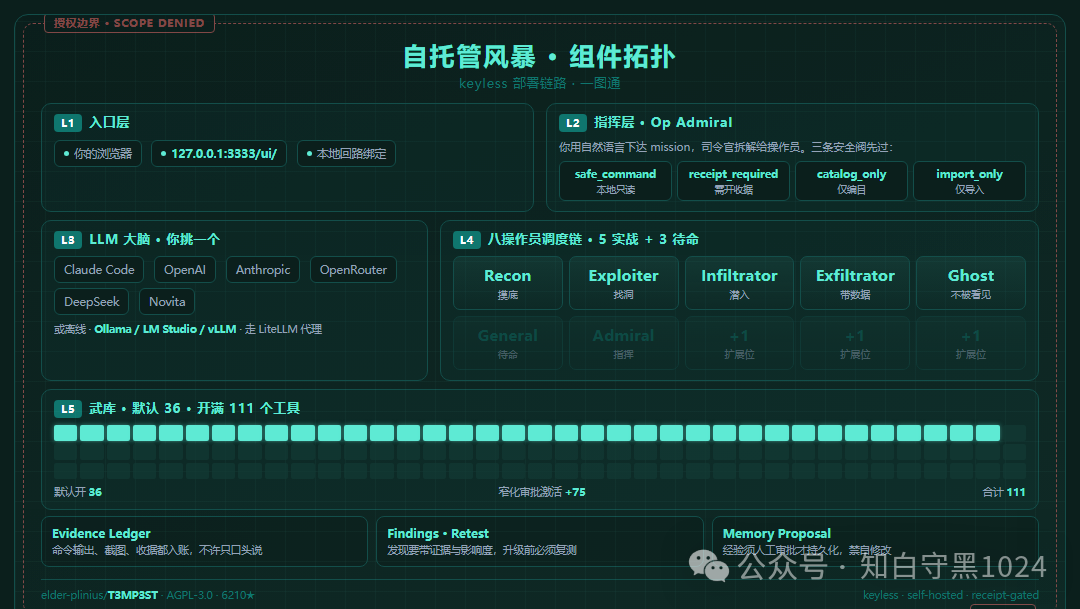Click the L2 command layer badge
This screenshot has height=609, width=1080.
click(x=572, y=123)
